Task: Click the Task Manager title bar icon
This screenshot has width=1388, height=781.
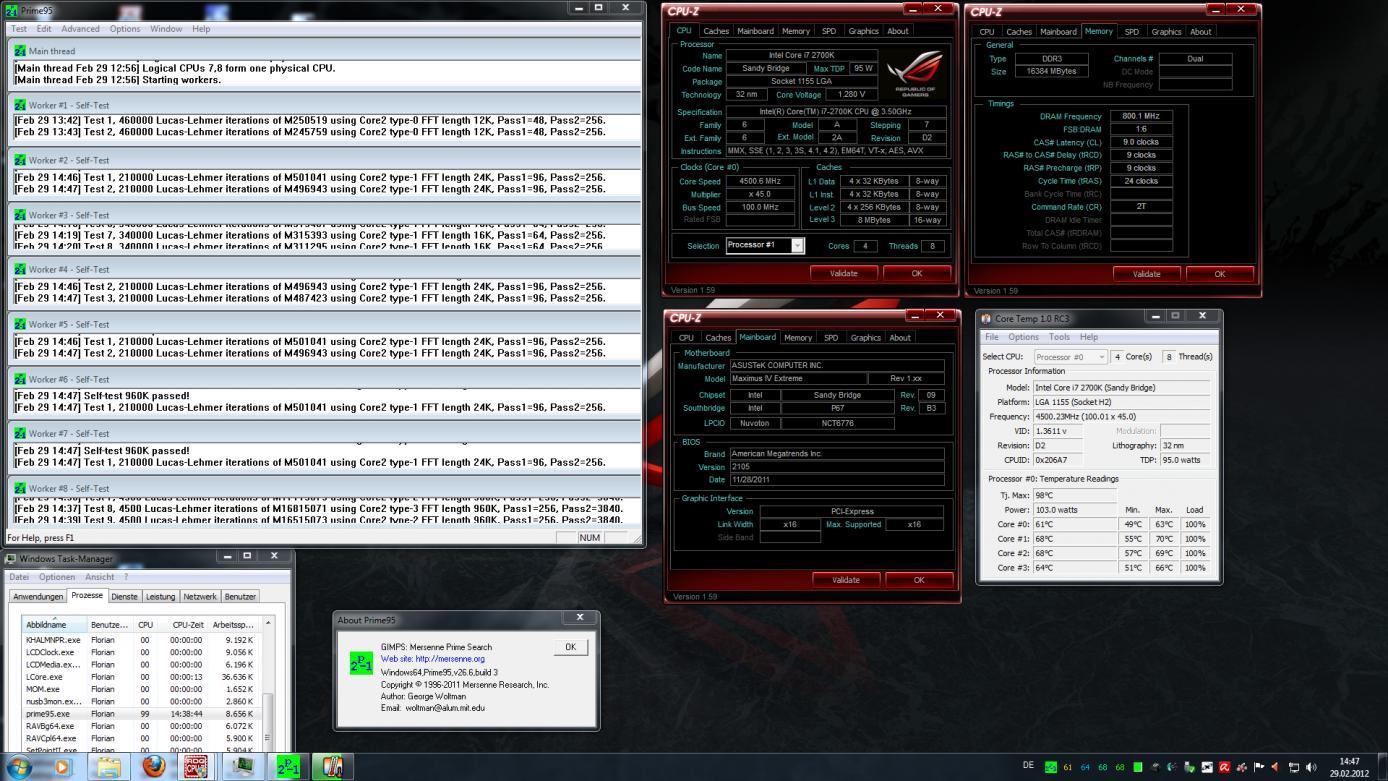Action: tap(11, 558)
